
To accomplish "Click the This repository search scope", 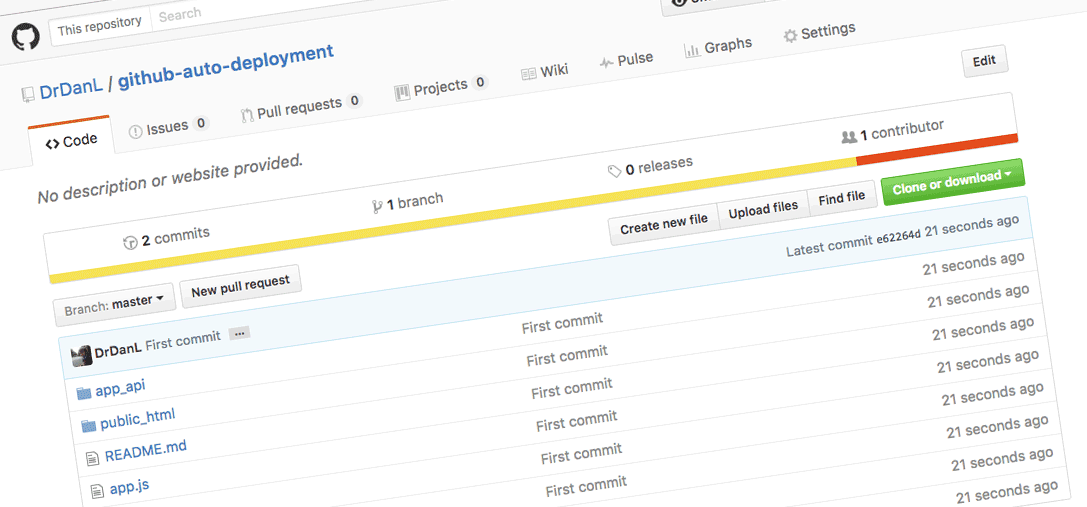I will (99, 27).
